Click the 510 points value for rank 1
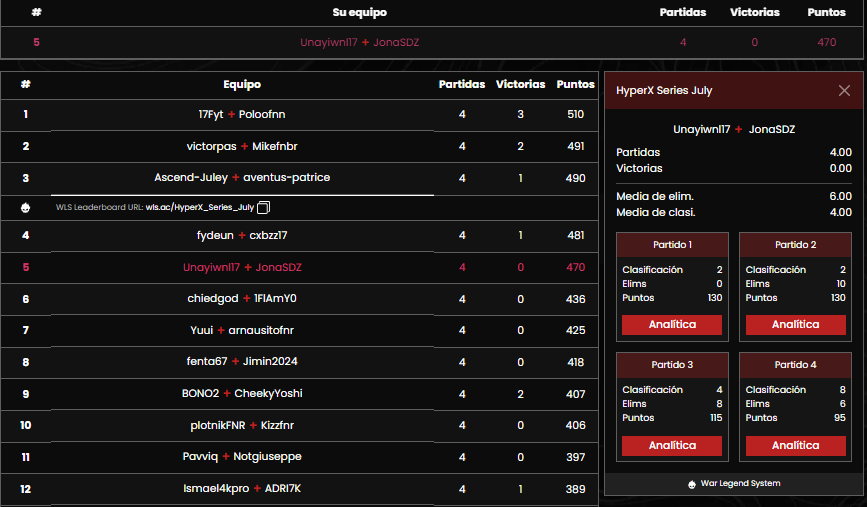867x507 pixels. click(x=575, y=114)
